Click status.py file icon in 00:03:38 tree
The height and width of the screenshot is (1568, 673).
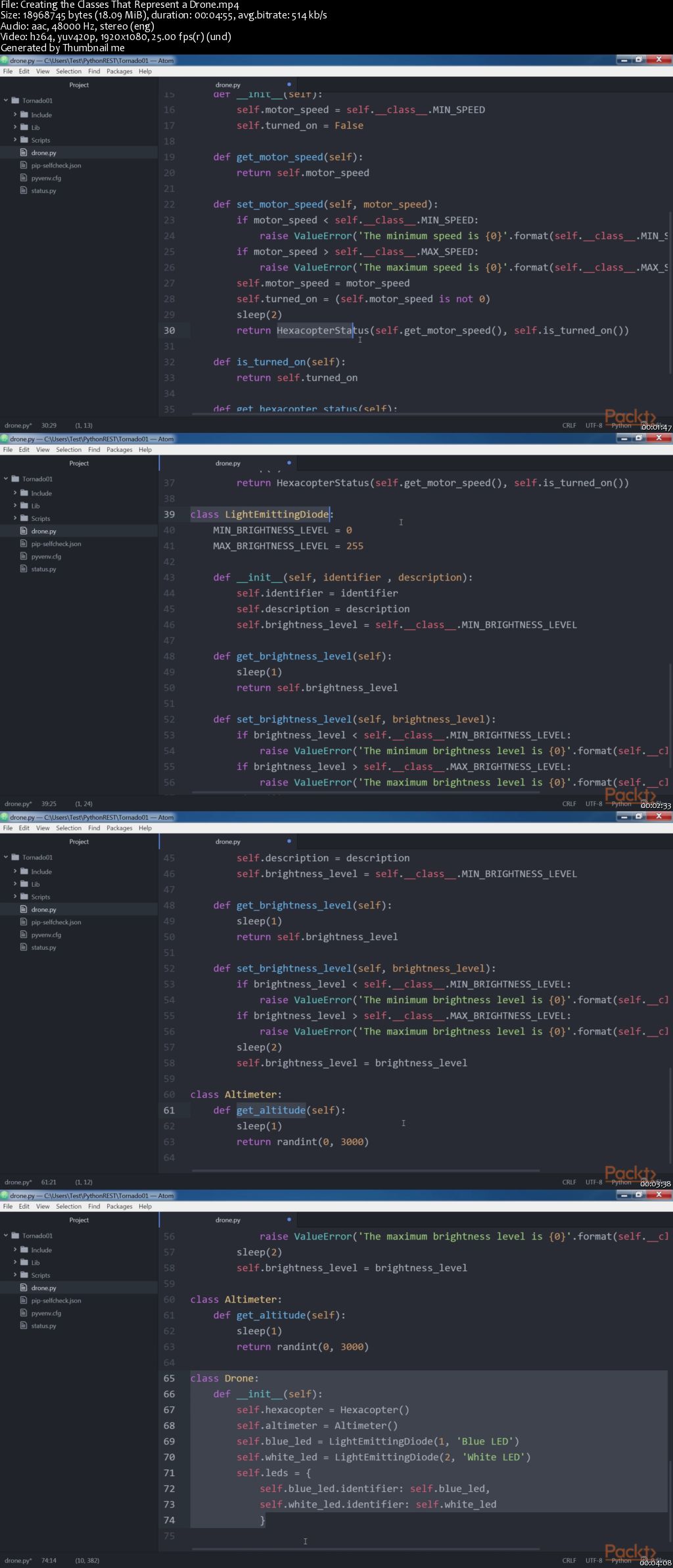[x=24, y=947]
